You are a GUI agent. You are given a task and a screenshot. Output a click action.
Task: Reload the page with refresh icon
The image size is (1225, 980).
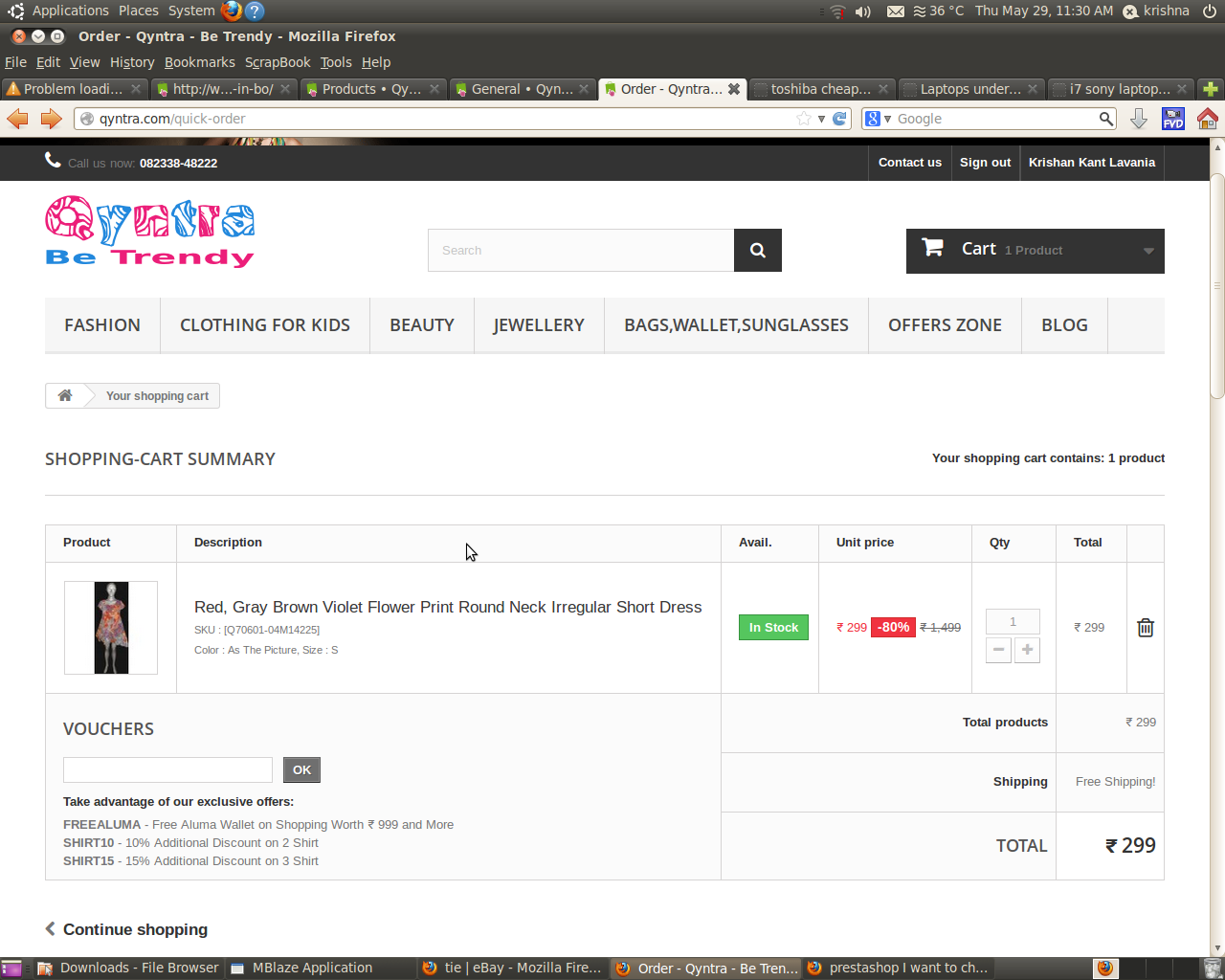839,119
